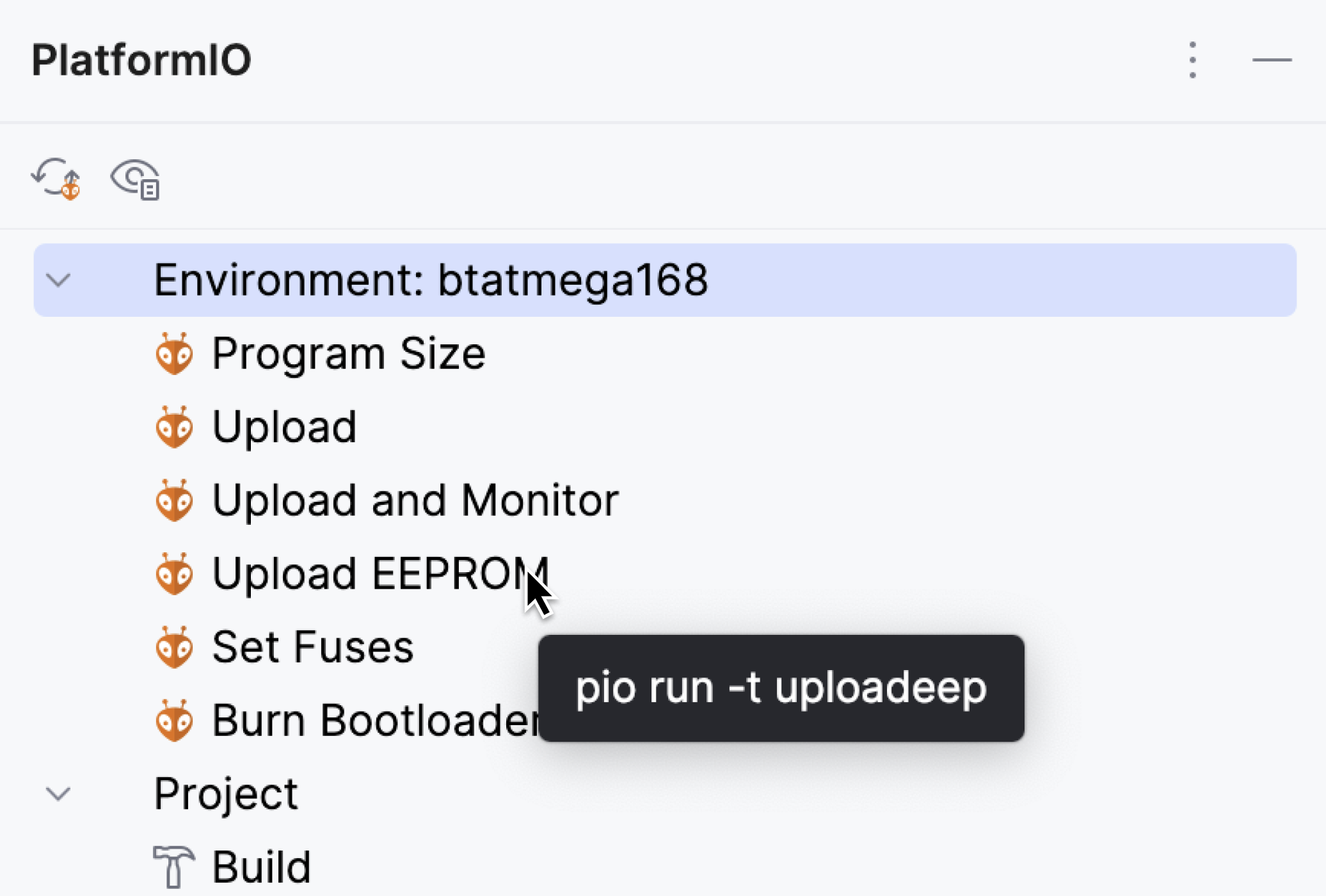Run the Program Size target
The height and width of the screenshot is (896, 1326).
(x=349, y=354)
